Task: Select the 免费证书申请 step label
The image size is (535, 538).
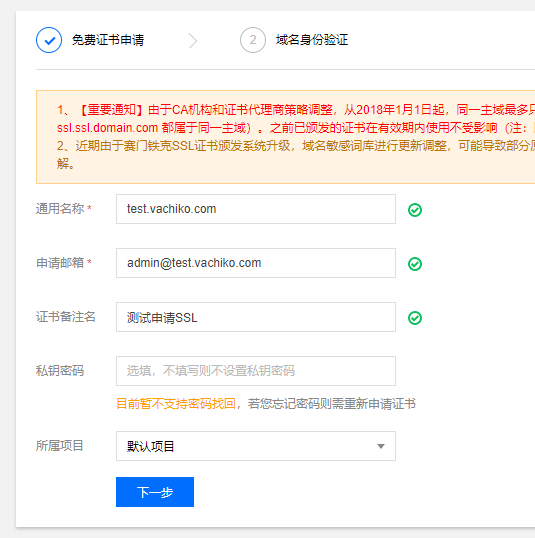Action: 108,40
